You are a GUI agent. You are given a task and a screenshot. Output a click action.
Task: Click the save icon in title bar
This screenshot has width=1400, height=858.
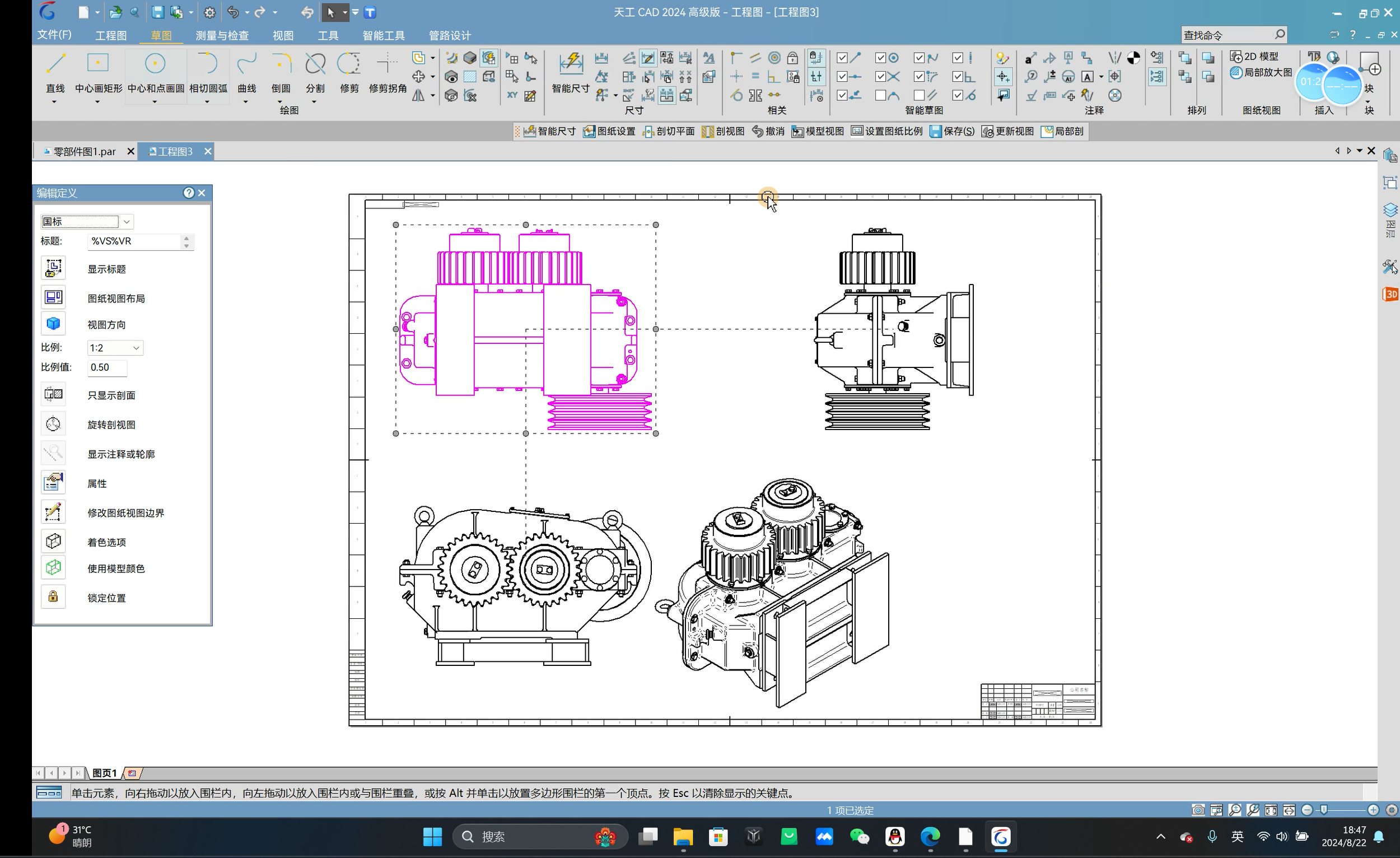click(x=157, y=12)
